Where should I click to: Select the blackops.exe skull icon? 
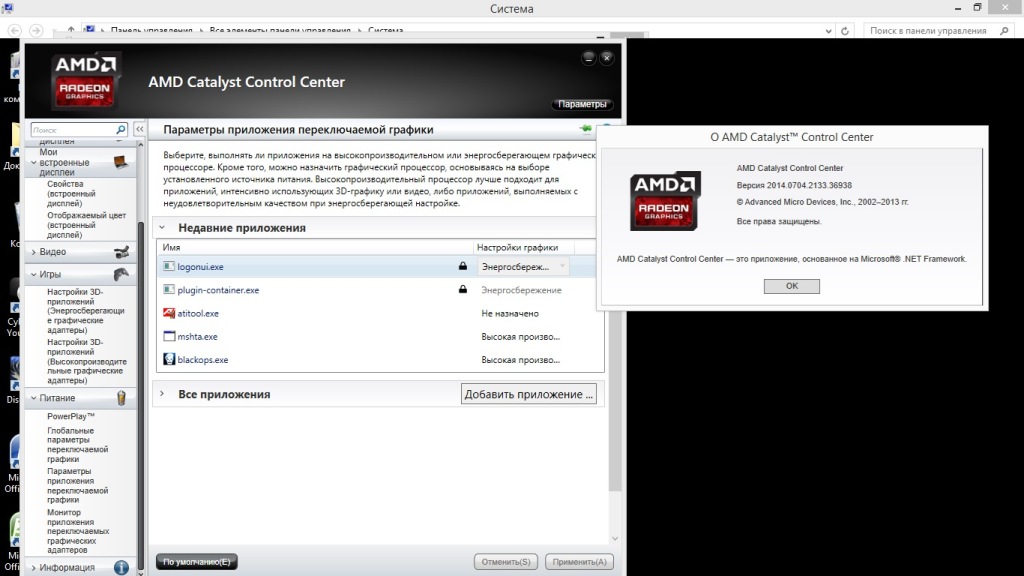pos(169,360)
